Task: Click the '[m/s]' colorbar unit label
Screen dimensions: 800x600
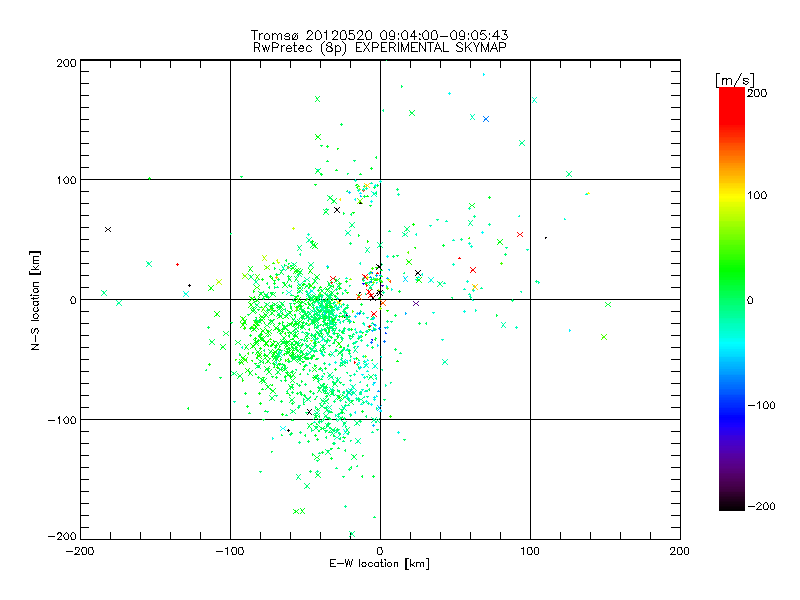Action: pos(735,80)
